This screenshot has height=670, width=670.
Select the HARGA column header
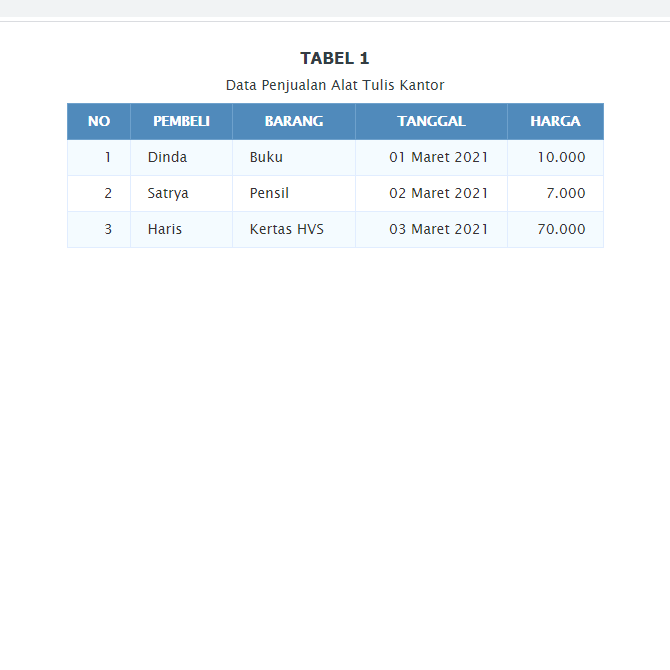tap(555, 121)
